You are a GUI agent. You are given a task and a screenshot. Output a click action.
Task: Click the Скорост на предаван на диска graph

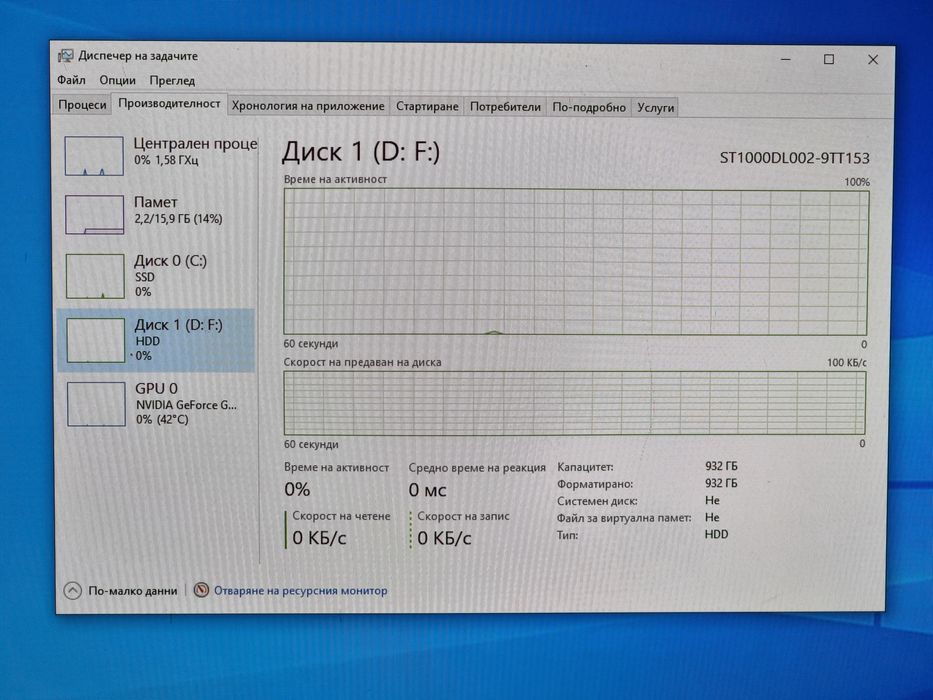[x=575, y=403]
